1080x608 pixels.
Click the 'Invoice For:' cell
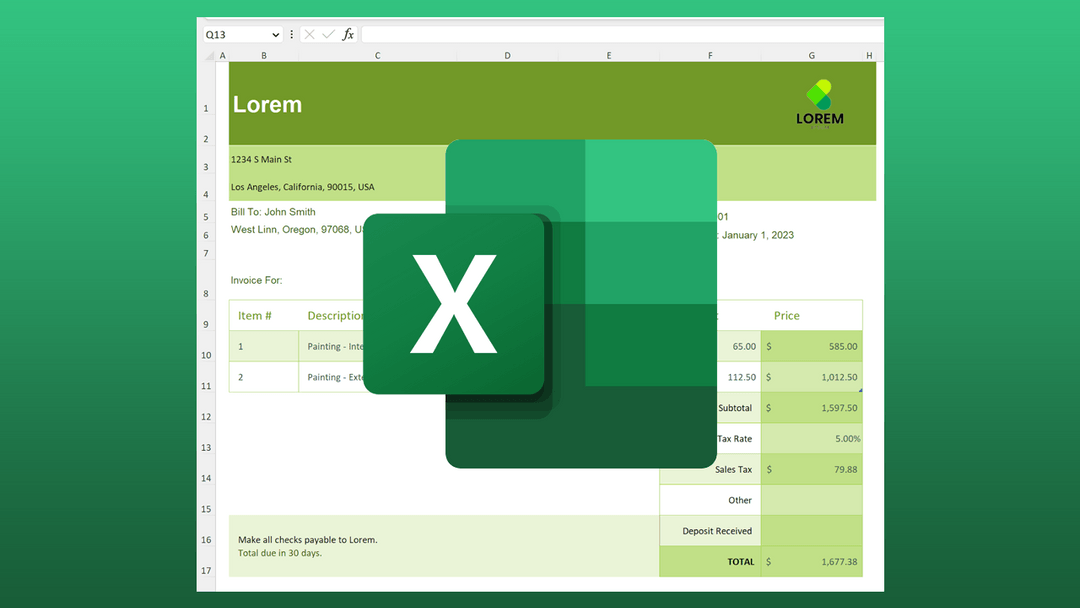point(256,280)
